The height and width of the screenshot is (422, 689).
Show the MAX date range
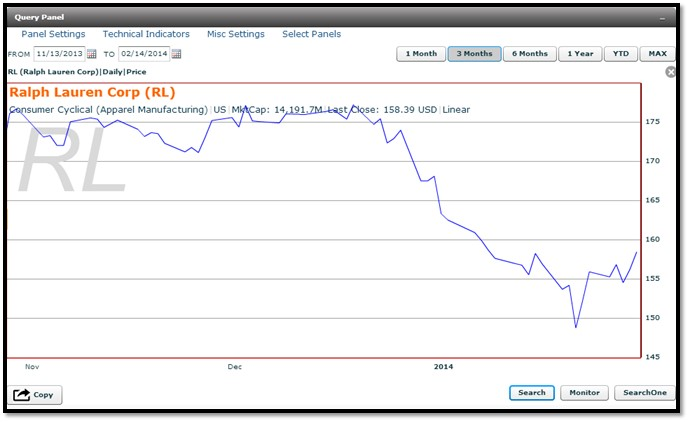pos(657,54)
